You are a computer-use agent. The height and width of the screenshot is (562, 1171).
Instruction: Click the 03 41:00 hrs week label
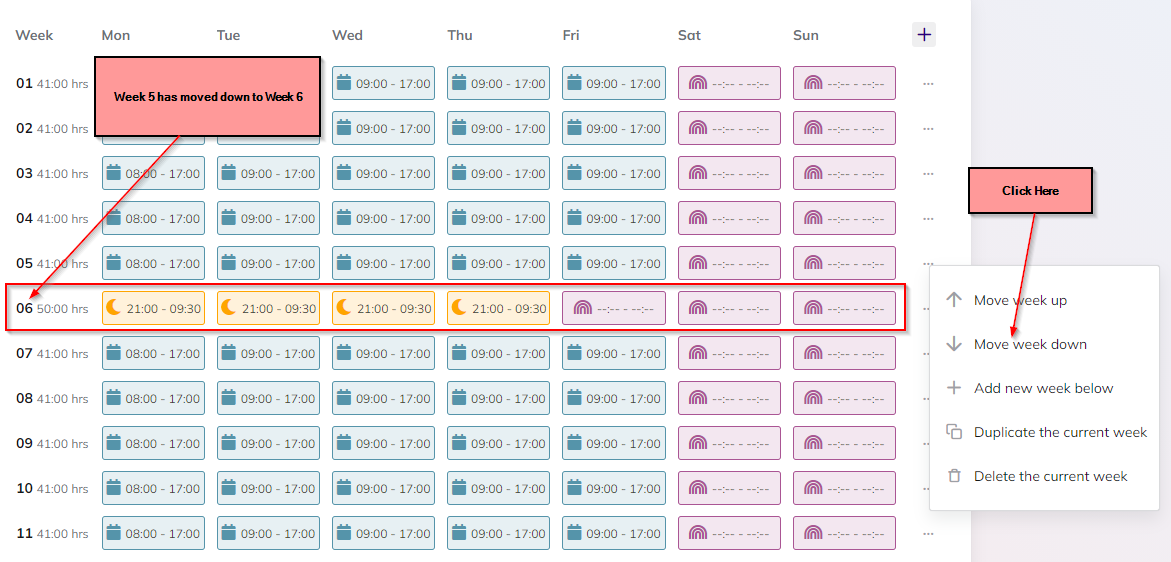point(52,173)
